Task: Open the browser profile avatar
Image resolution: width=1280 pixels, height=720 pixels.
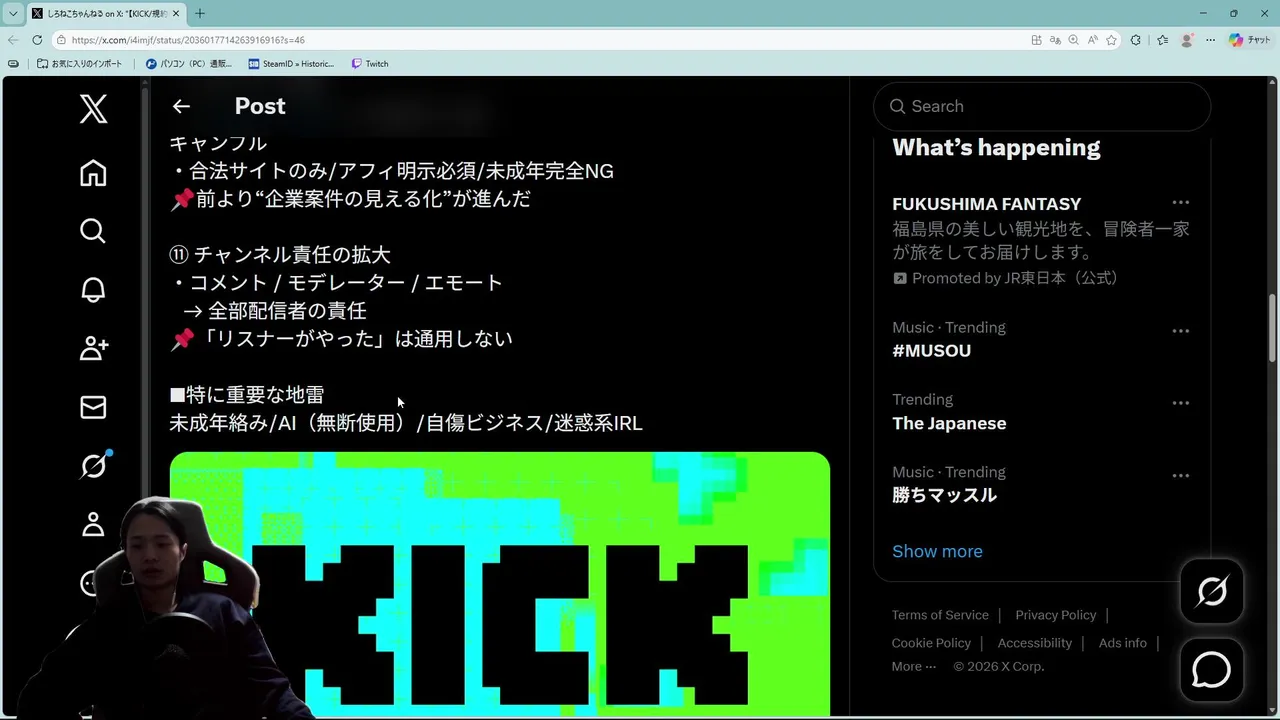Action: (x=1187, y=40)
